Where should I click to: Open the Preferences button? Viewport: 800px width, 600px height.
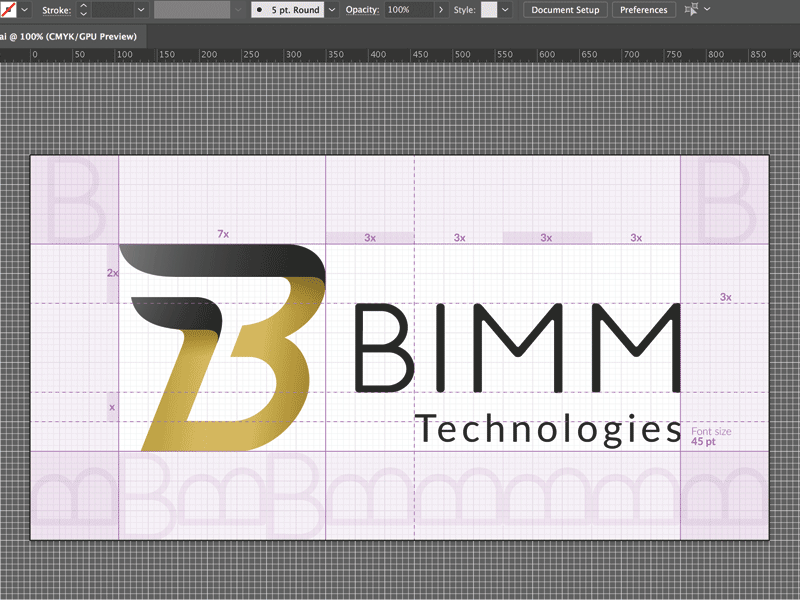tap(643, 10)
